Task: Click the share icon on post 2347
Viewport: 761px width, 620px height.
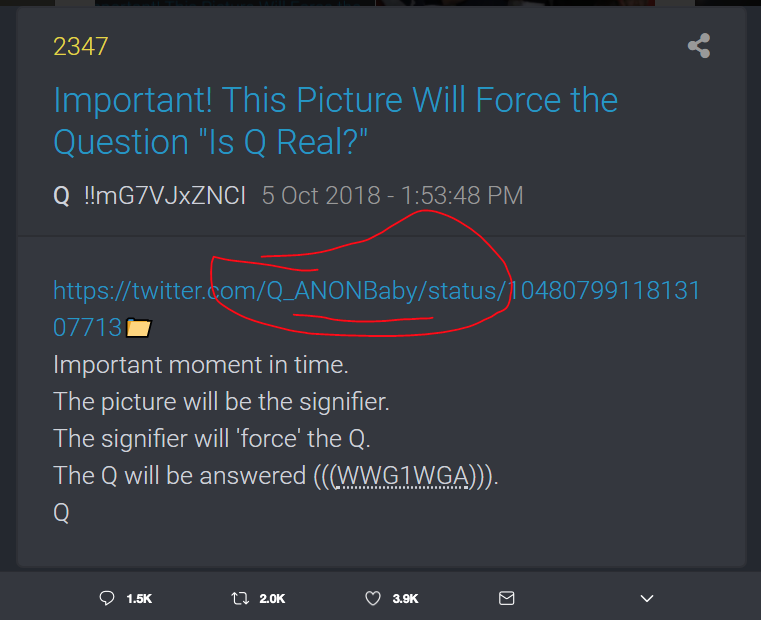Action: point(699,46)
